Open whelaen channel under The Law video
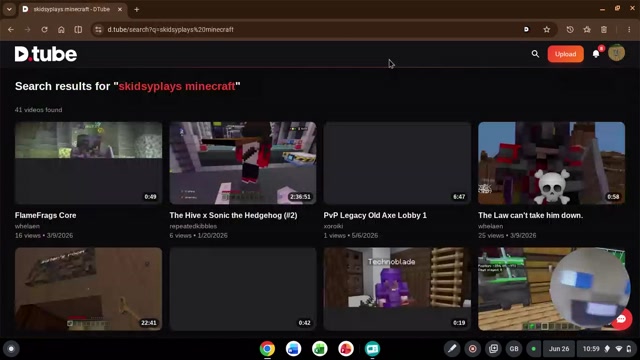 [x=490, y=226]
